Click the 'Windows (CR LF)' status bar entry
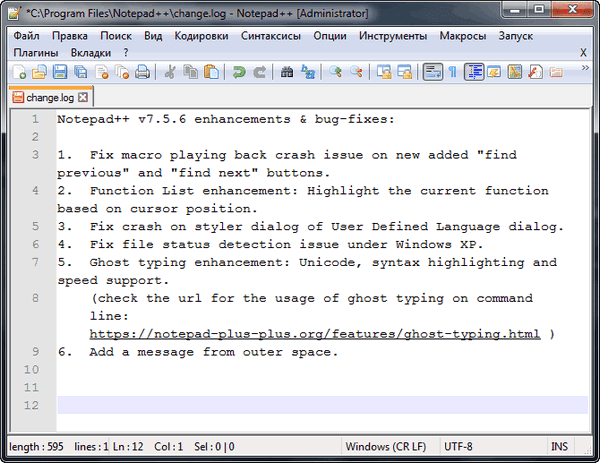600x463 pixels. coord(386,447)
